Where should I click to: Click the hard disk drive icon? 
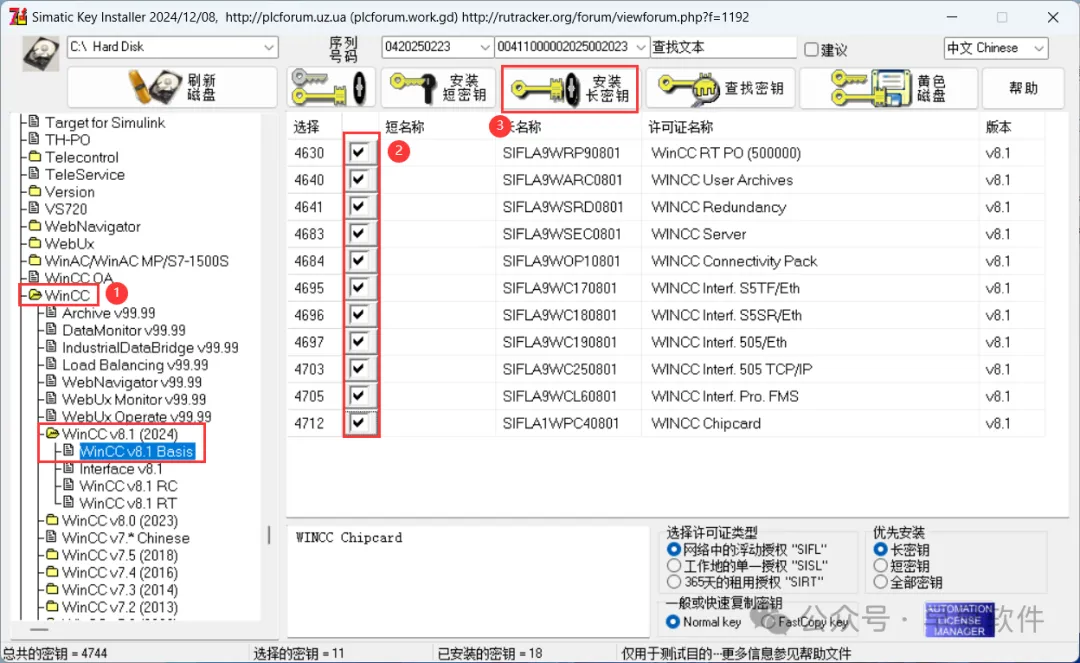[41, 54]
